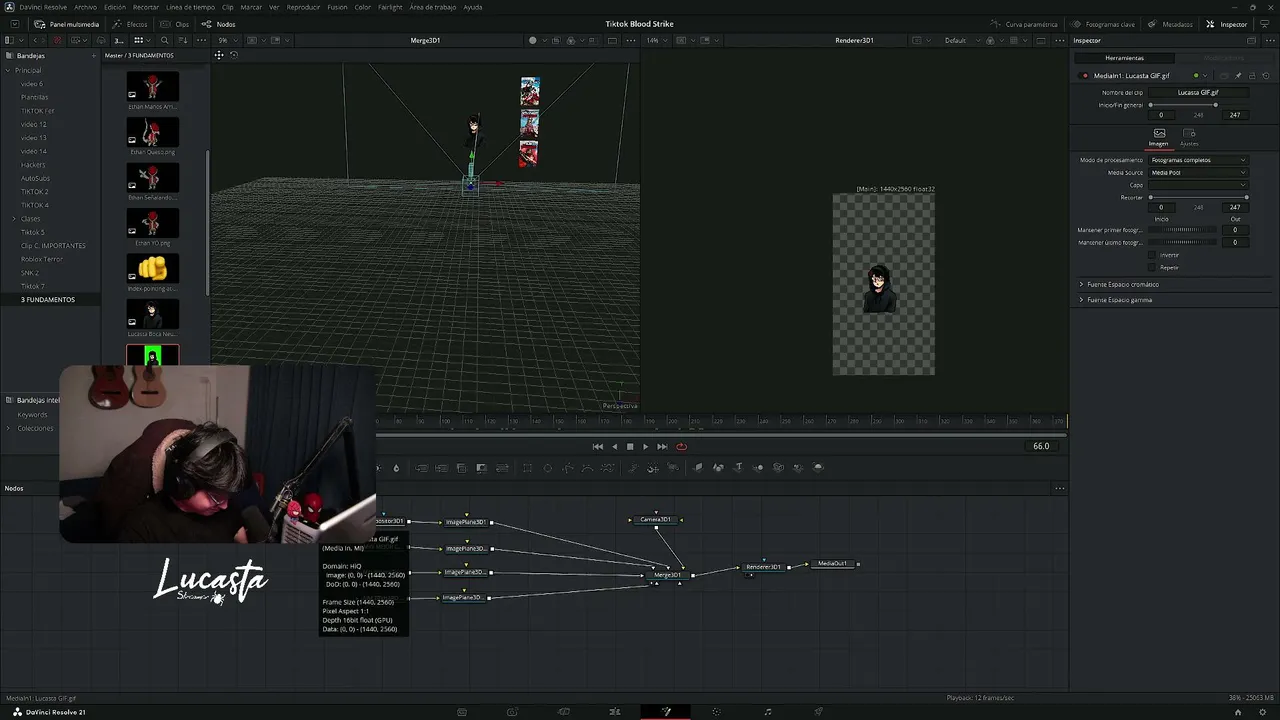The image size is (1280, 720).
Task: Open the Fusion menu in the menu bar
Action: (337, 7)
